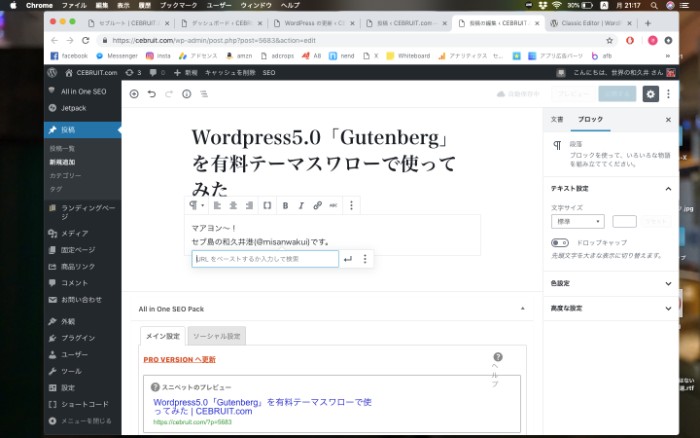
Task: Open the block navigation list icon
Action: coord(204,94)
